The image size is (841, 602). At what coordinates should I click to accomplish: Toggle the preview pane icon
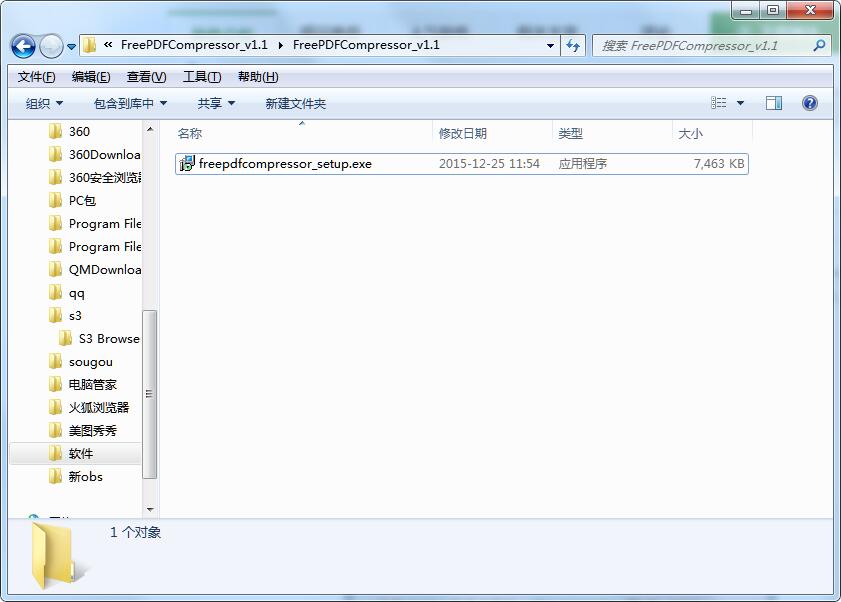[x=773, y=103]
